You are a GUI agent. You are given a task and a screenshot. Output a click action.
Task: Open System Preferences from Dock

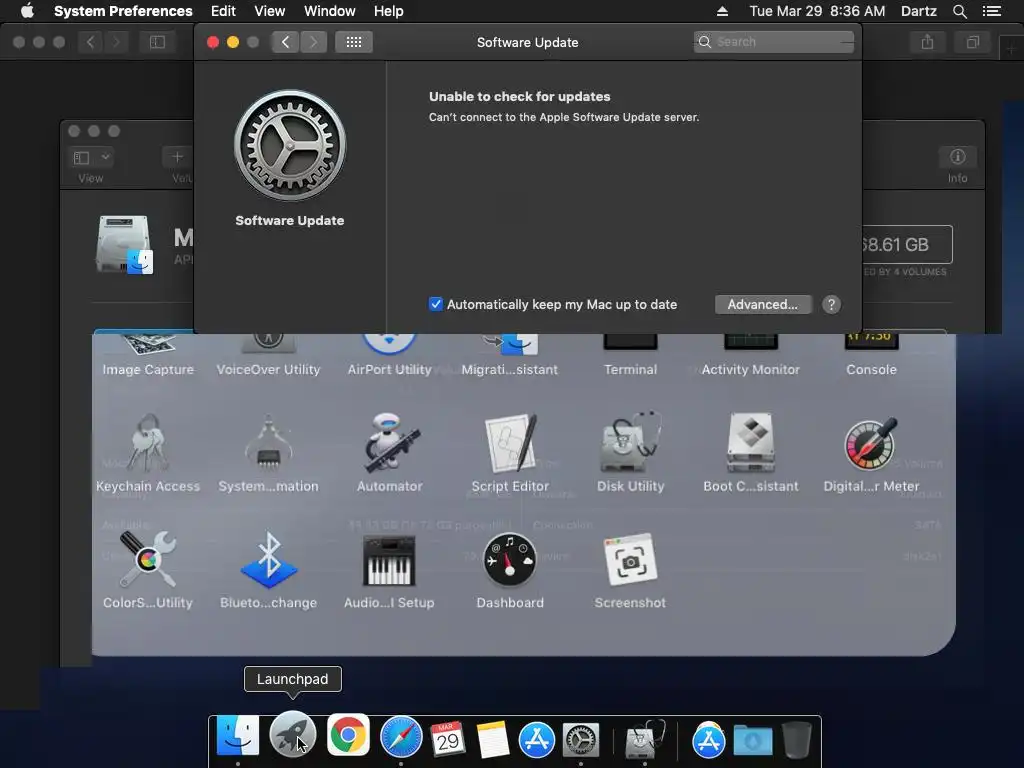click(x=581, y=740)
